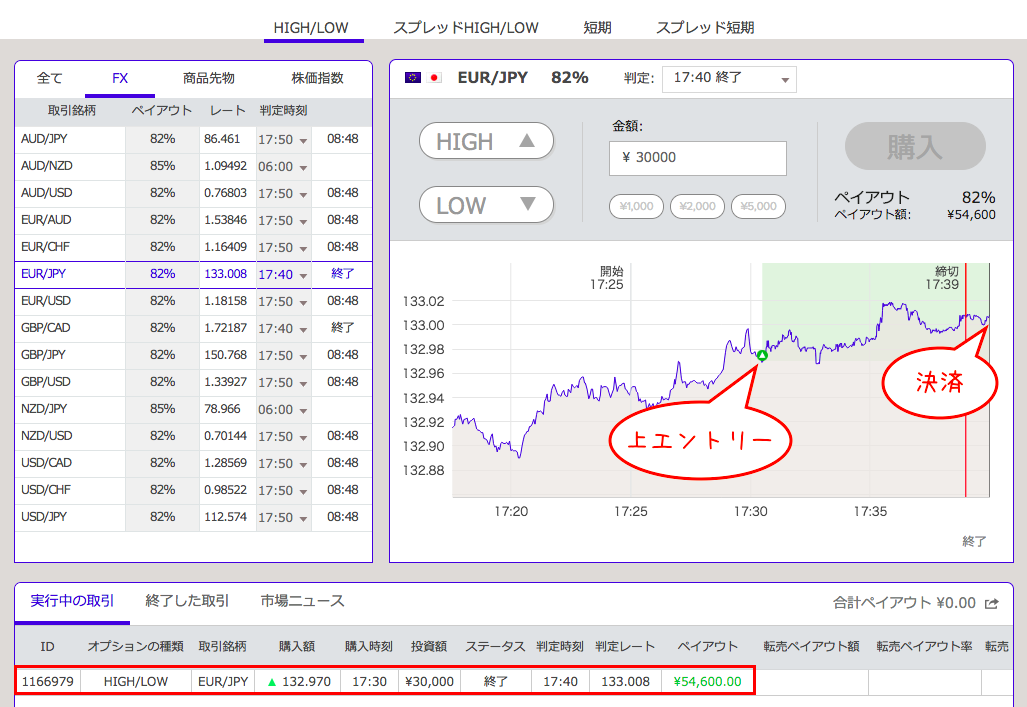This screenshot has height=707, width=1027.
Task: Switch to 商品先物 category tab
Action: [x=209, y=78]
